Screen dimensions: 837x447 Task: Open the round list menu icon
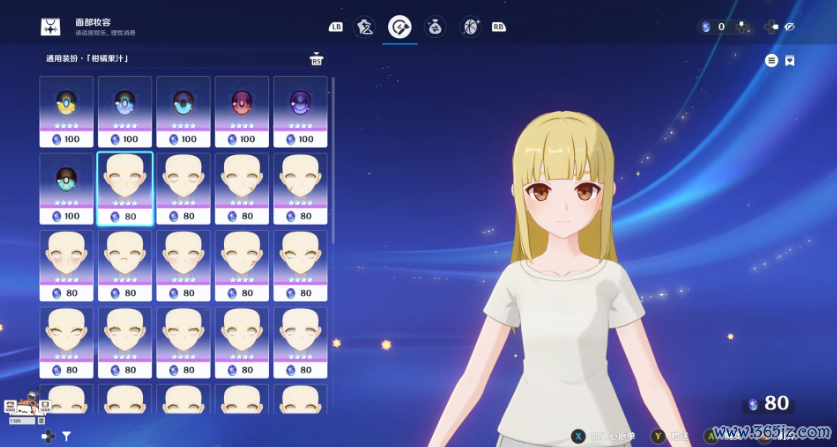[x=771, y=61]
